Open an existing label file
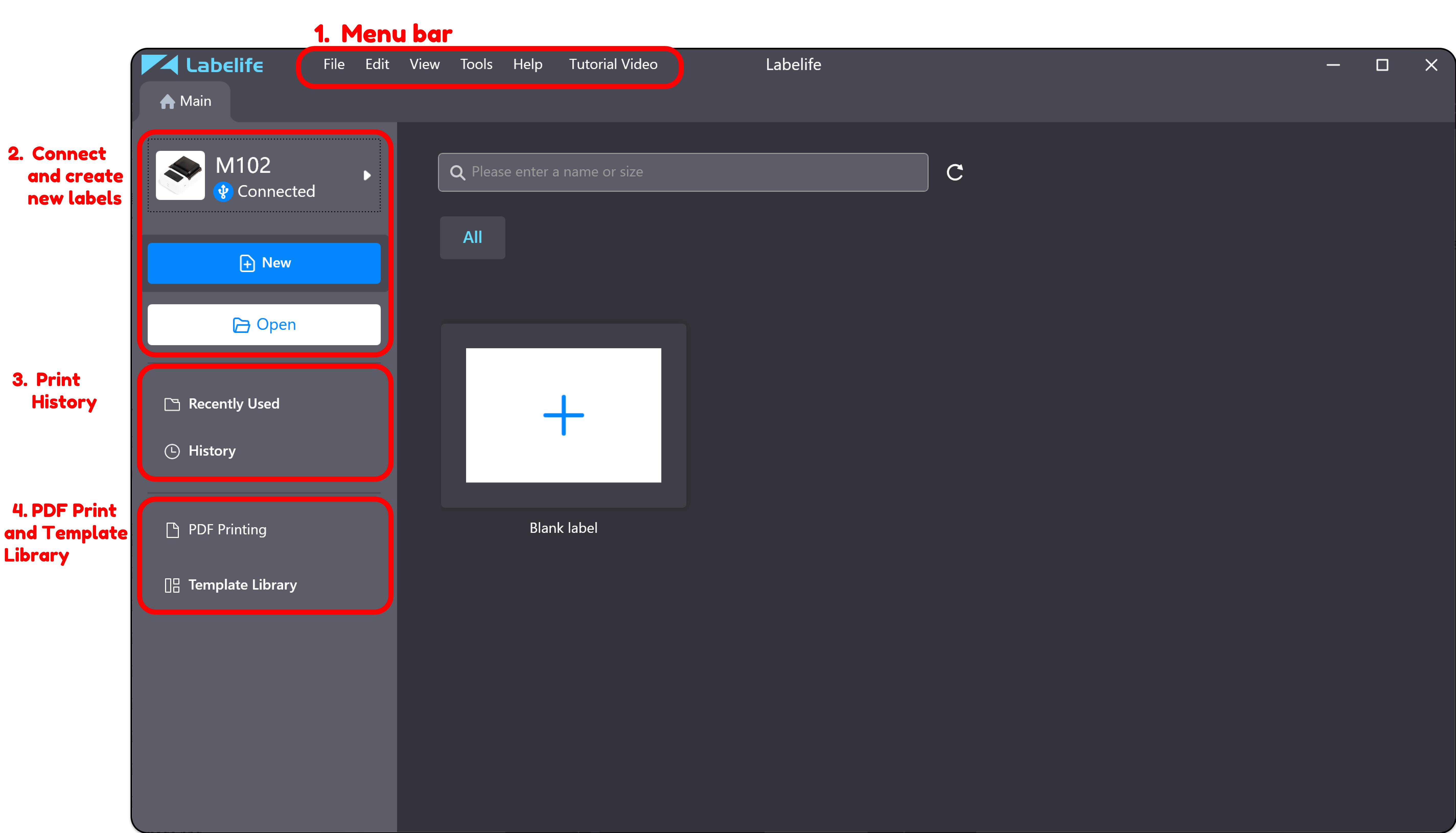This screenshot has width=1456, height=833. 264,324
